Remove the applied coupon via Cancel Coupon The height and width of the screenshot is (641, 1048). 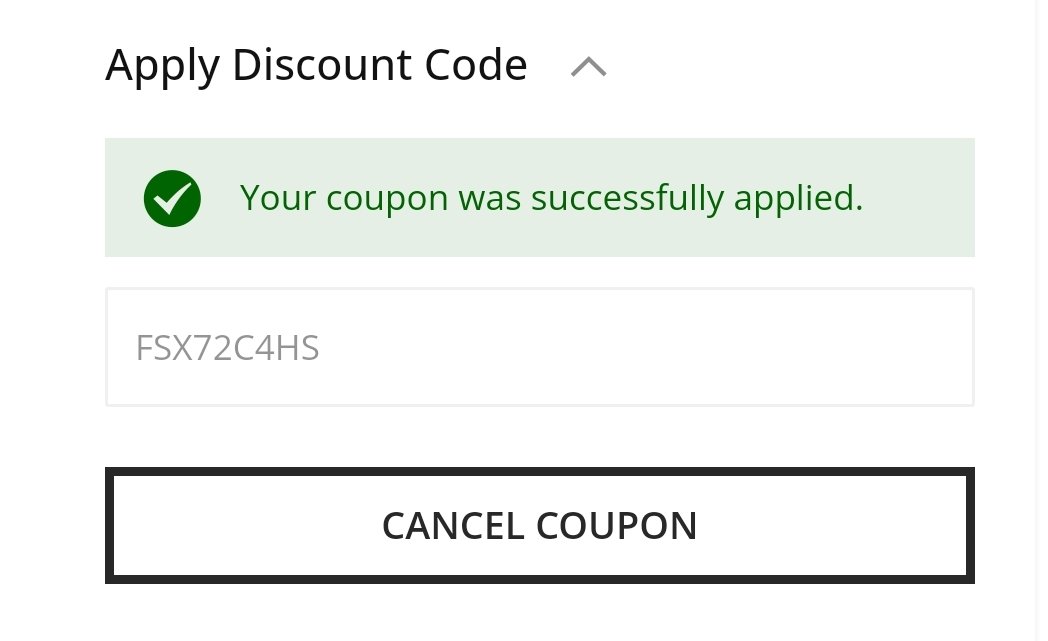[x=539, y=525]
